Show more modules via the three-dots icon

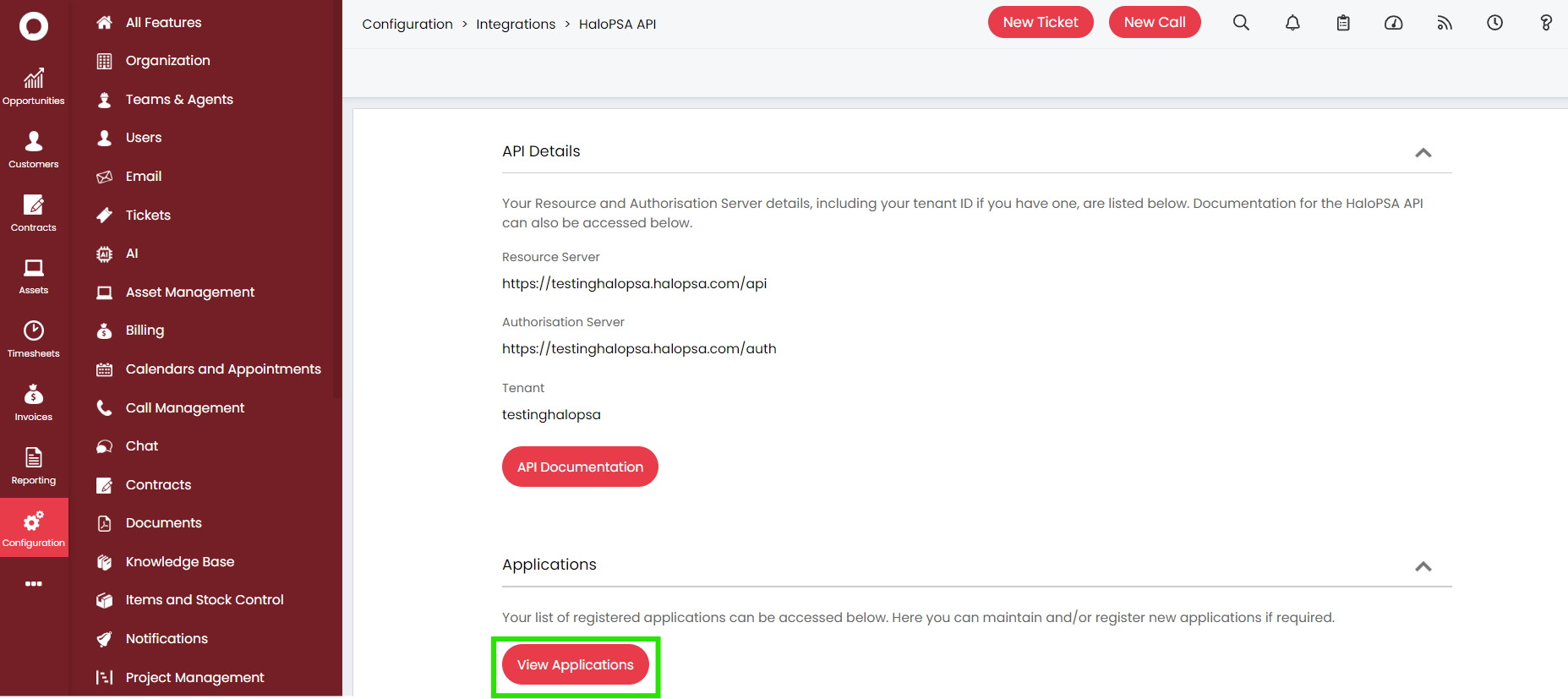(34, 584)
